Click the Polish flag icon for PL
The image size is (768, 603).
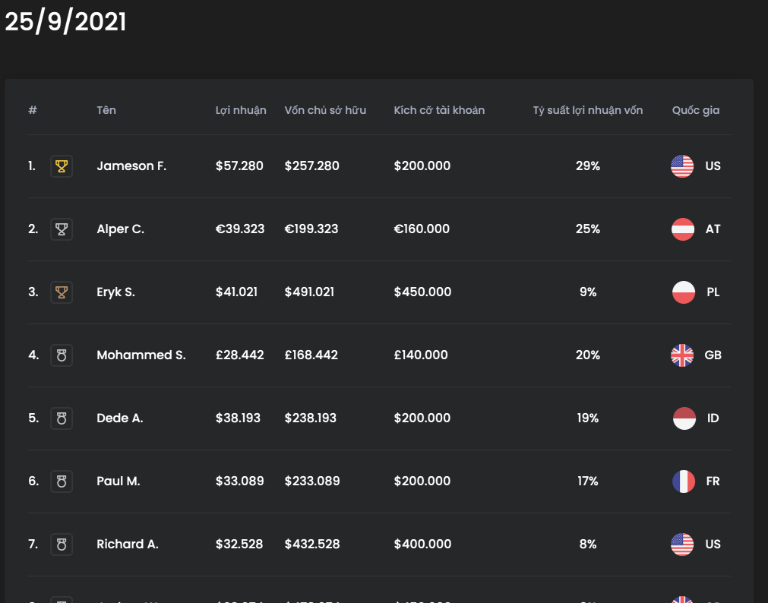click(682, 292)
